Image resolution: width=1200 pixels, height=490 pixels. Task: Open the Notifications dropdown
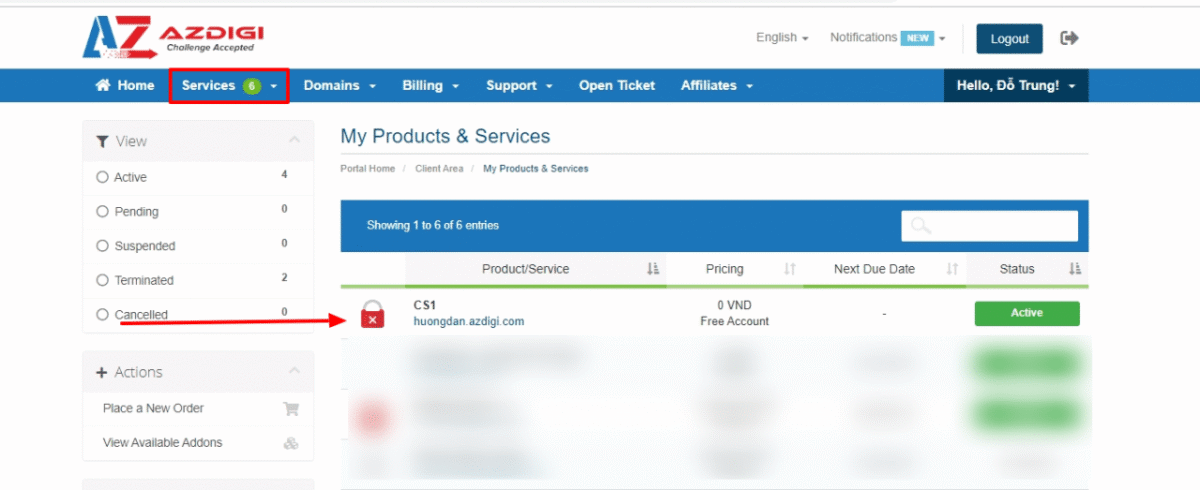[x=886, y=38]
